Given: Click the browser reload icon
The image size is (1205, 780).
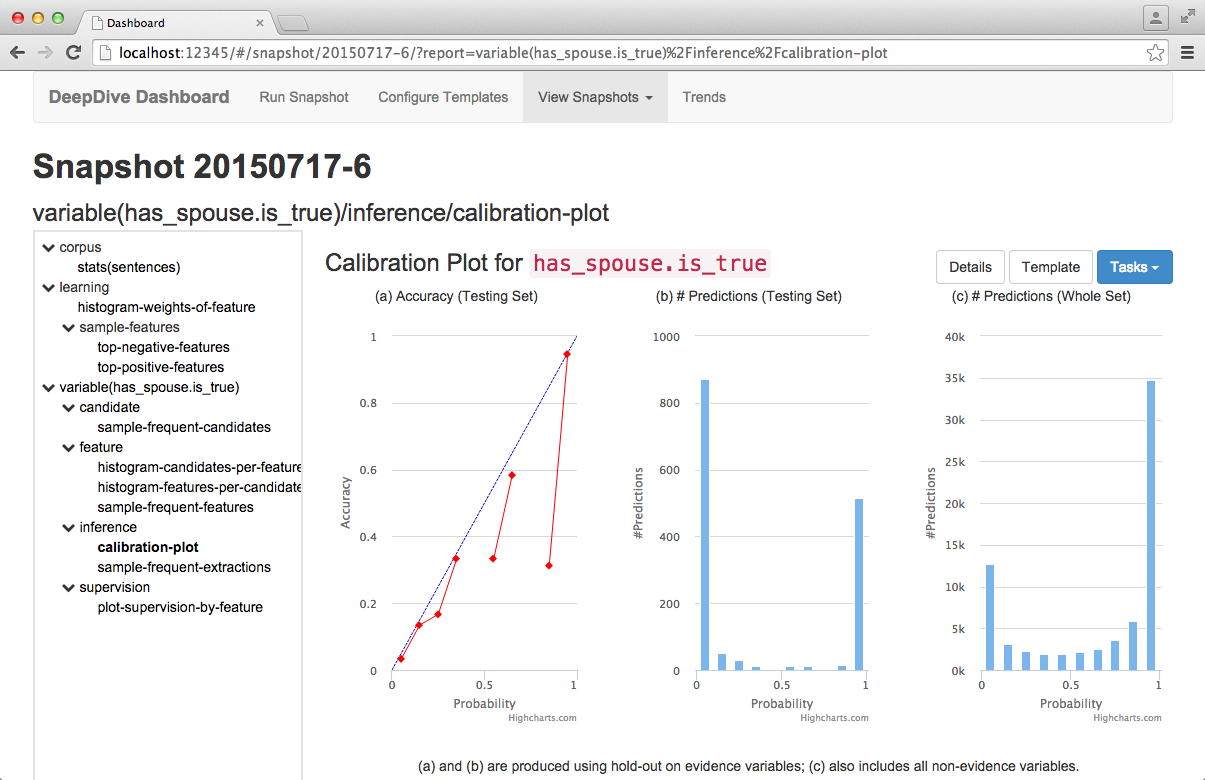Looking at the screenshot, I should click(x=73, y=53).
